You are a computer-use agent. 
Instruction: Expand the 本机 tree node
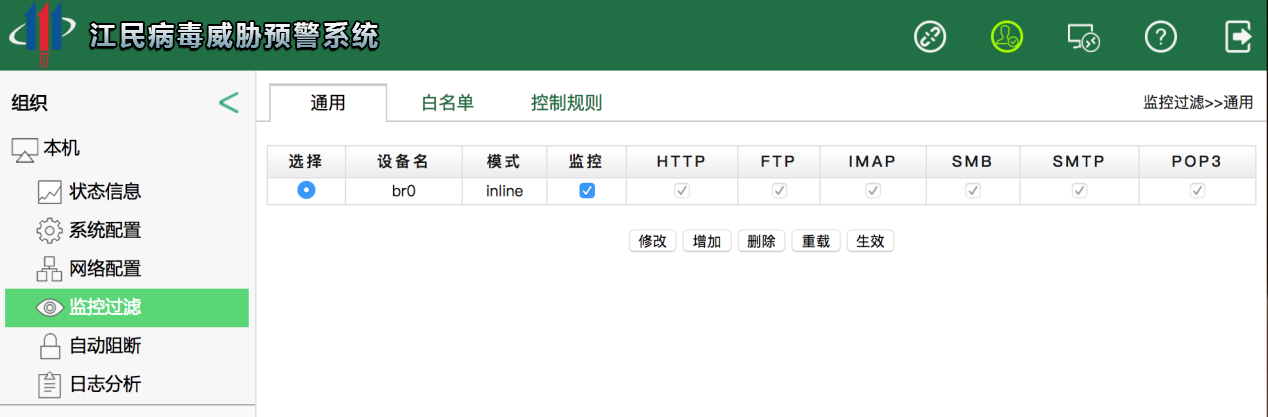tap(60, 149)
